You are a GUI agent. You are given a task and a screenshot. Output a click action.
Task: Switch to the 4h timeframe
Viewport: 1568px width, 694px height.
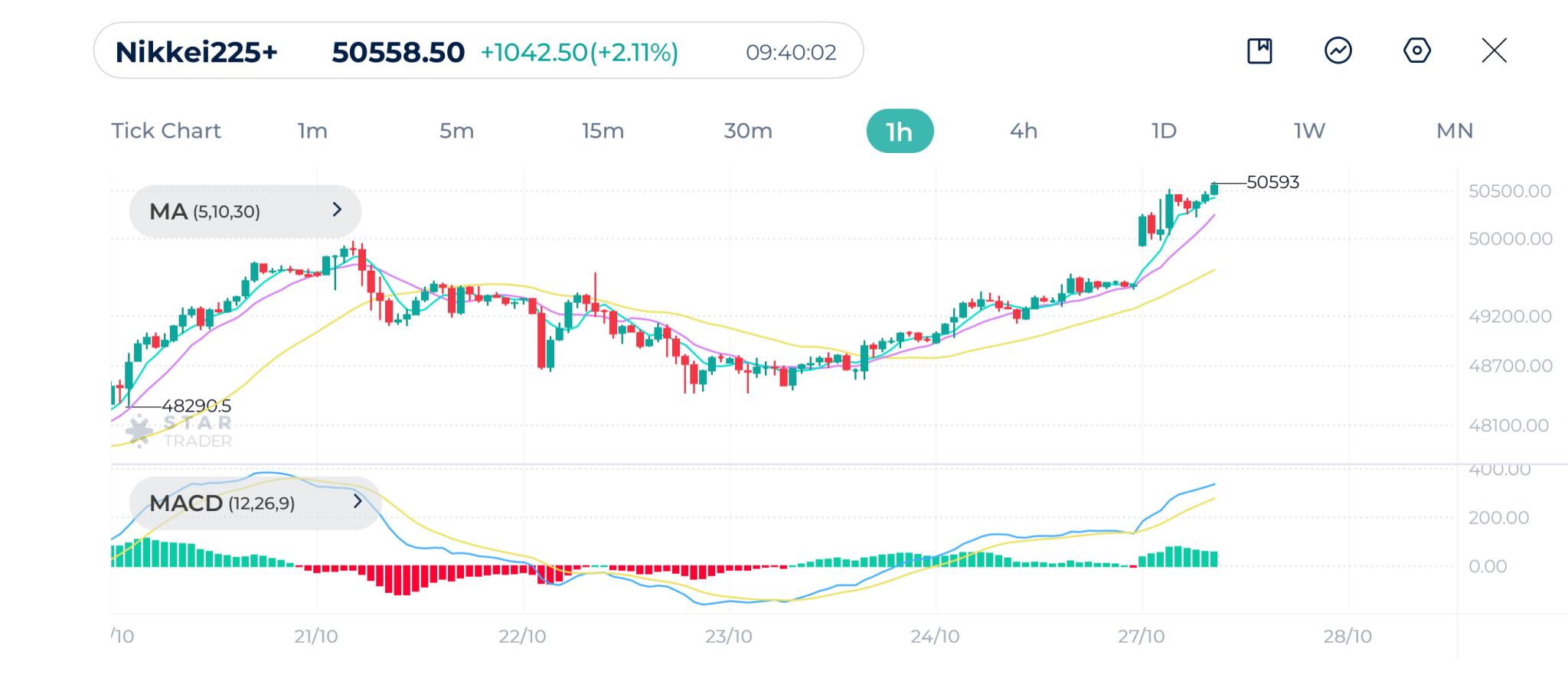pos(1024,131)
